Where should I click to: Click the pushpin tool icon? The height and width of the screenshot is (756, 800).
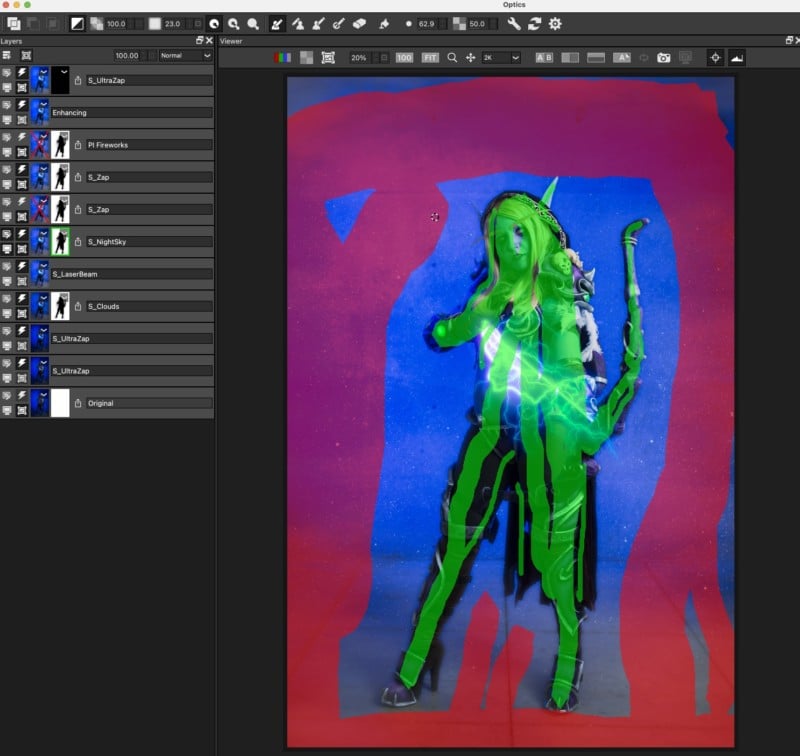tap(384, 24)
